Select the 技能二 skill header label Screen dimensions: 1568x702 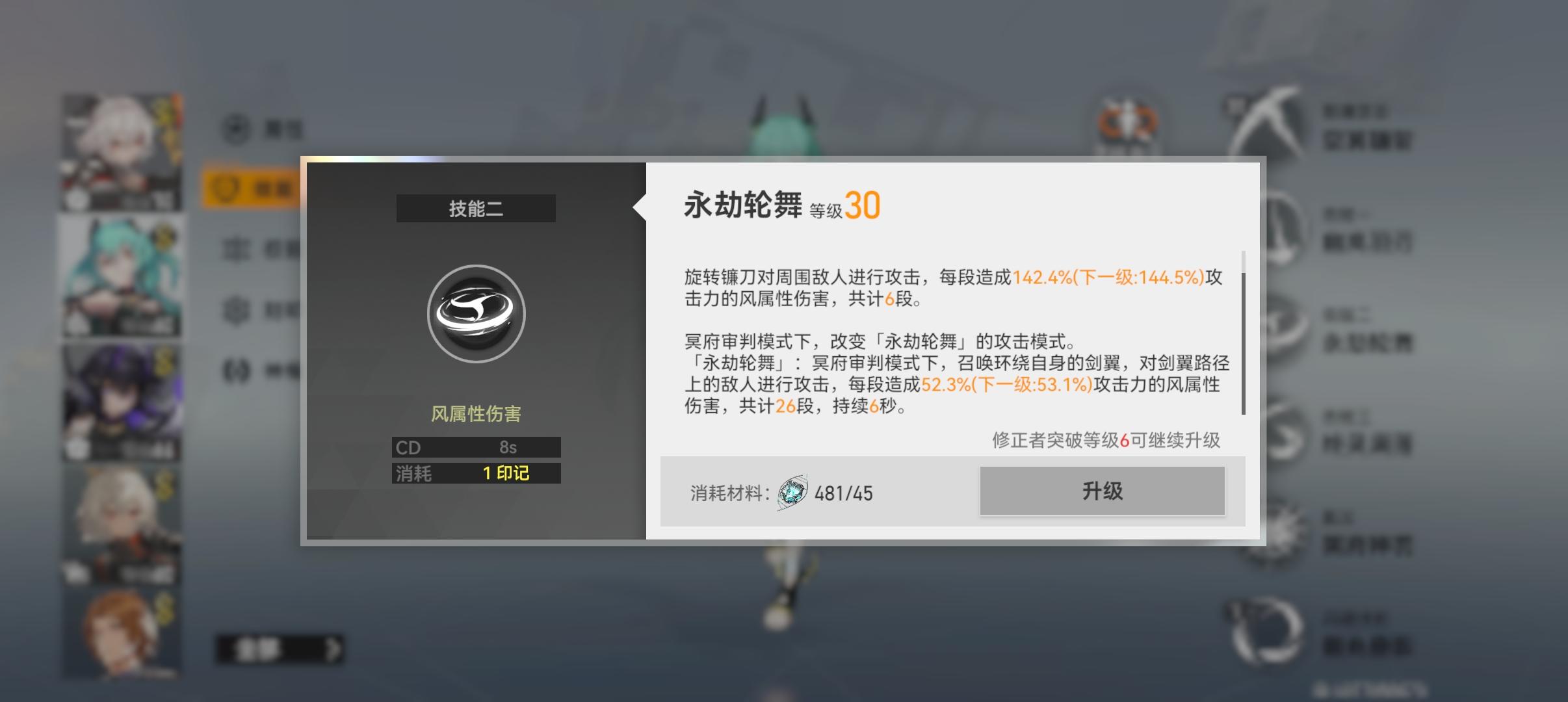click(476, 208)
